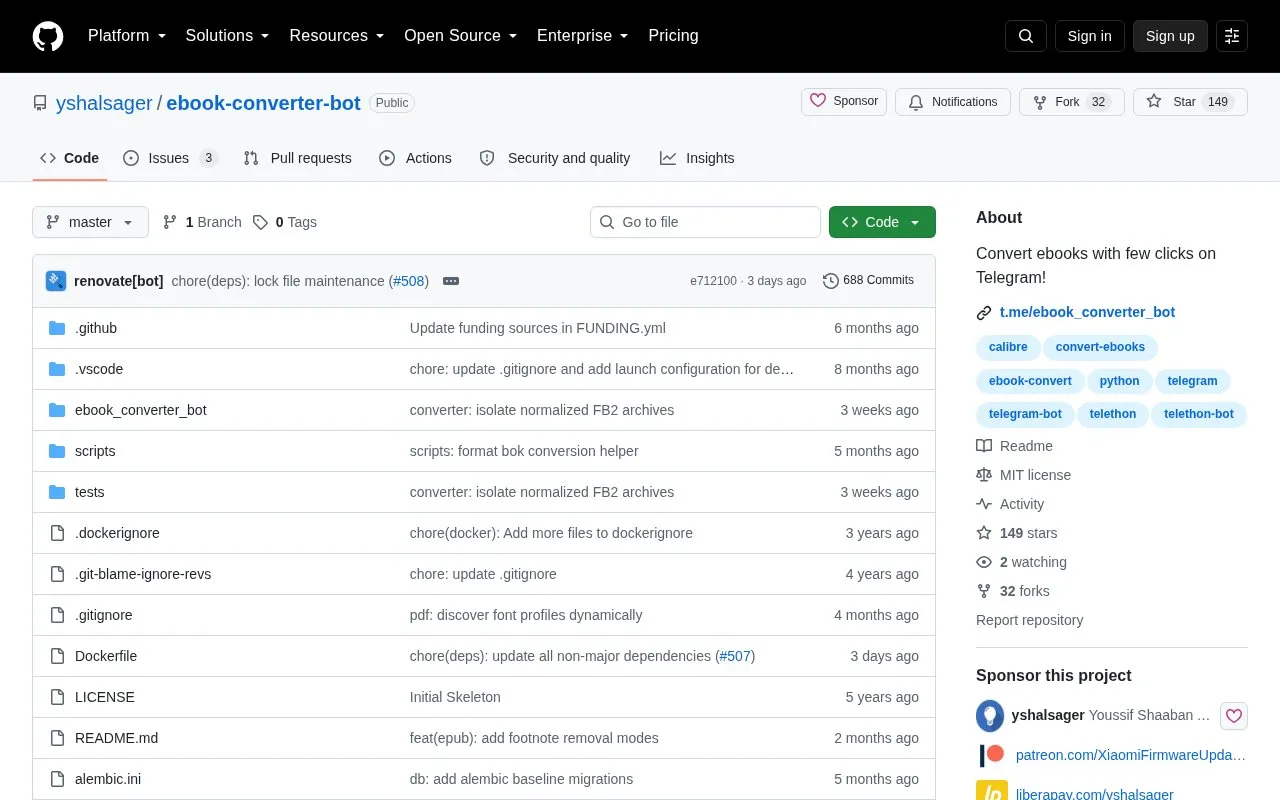The height and width of the screenshot is (800, 1280).
Task: Expand the Enterprise menu
Action: coord(583,36)
